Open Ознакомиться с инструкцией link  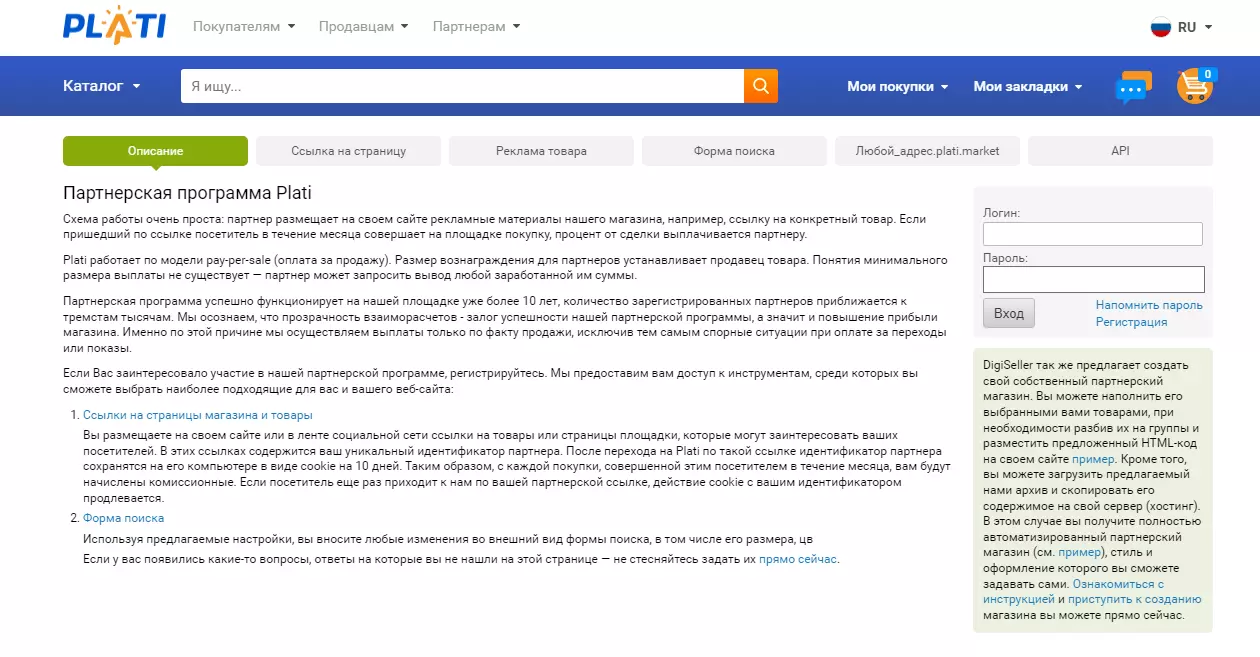point(1074,591)
